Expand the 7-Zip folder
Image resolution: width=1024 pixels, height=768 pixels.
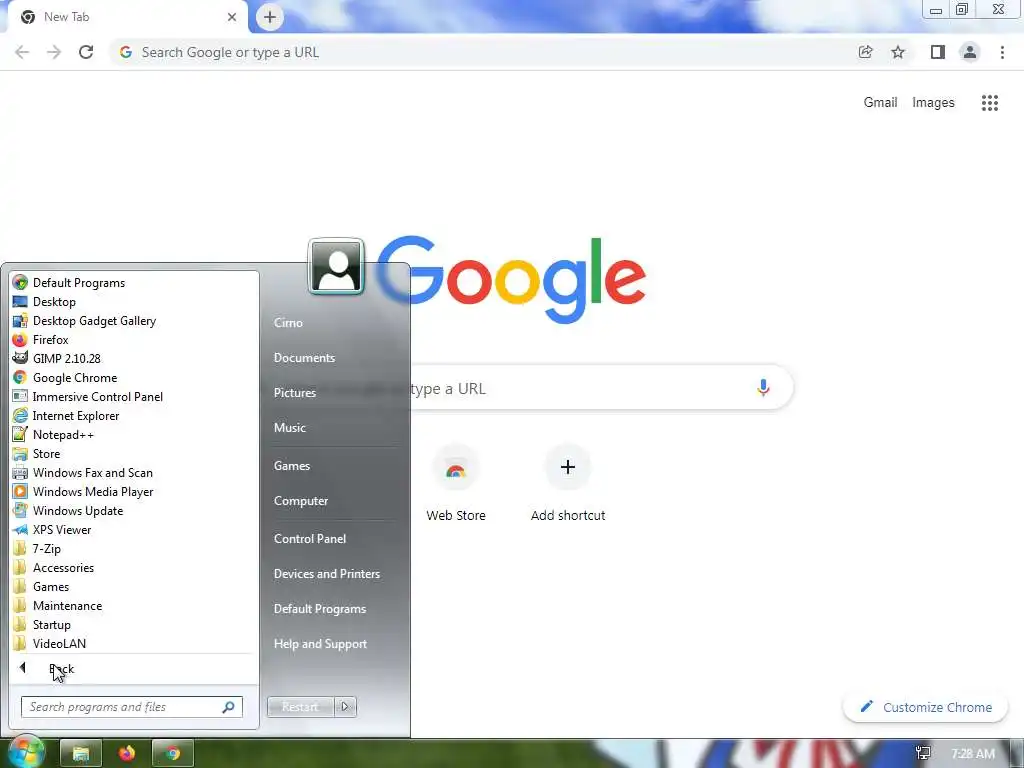coord(37,549)
